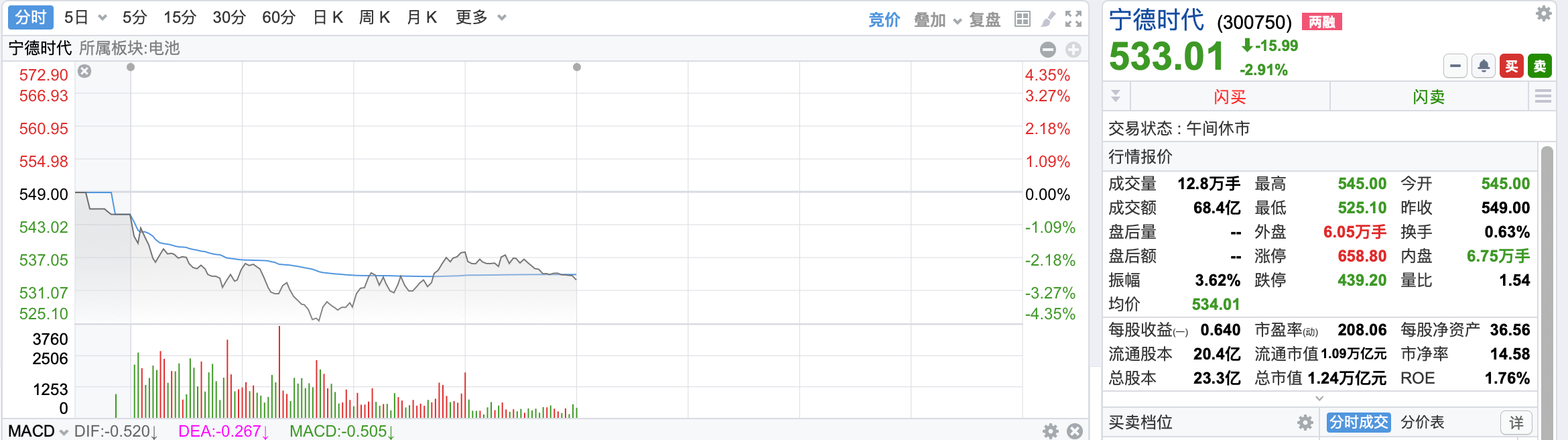Open quote panel settings gear
Image resolution: width=1568 pixels, height=440 pixels.
click(1544, 13)
